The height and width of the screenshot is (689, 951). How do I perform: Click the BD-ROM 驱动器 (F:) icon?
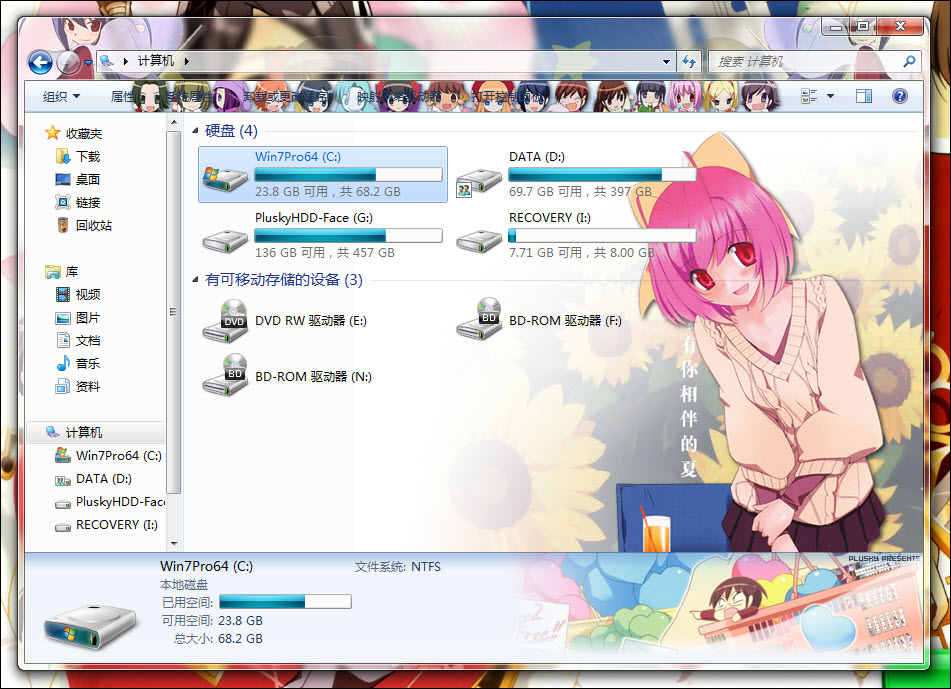click(x=479, y=318)
